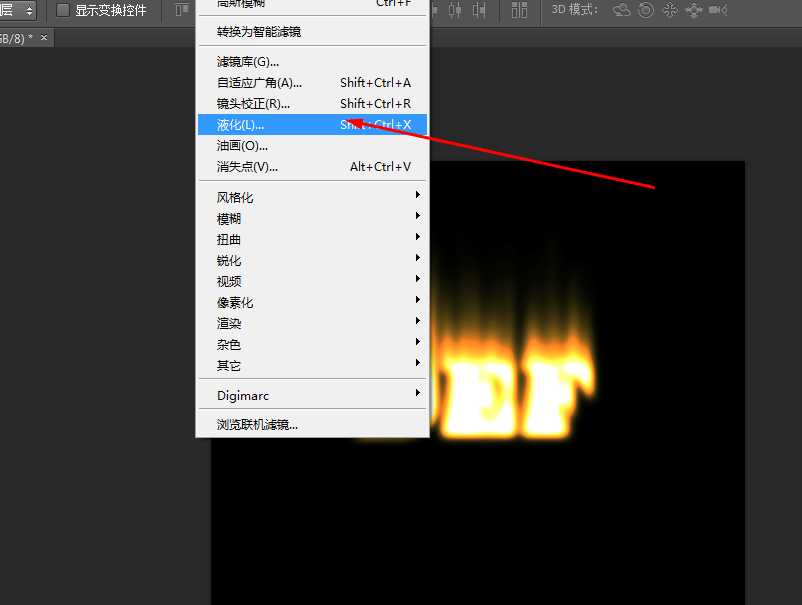This screenshot has height=605, width=802.
Task: Click the align bottom edges icon
Action: tap(480, 10)
